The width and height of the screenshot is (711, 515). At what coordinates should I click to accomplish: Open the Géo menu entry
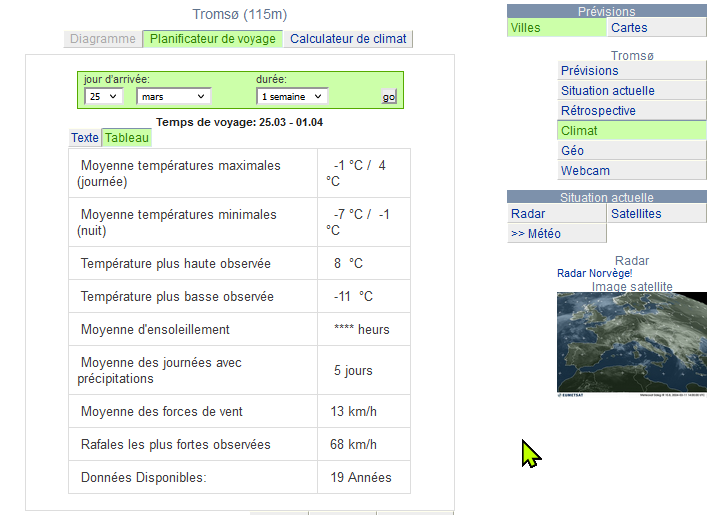pos(632,151)
